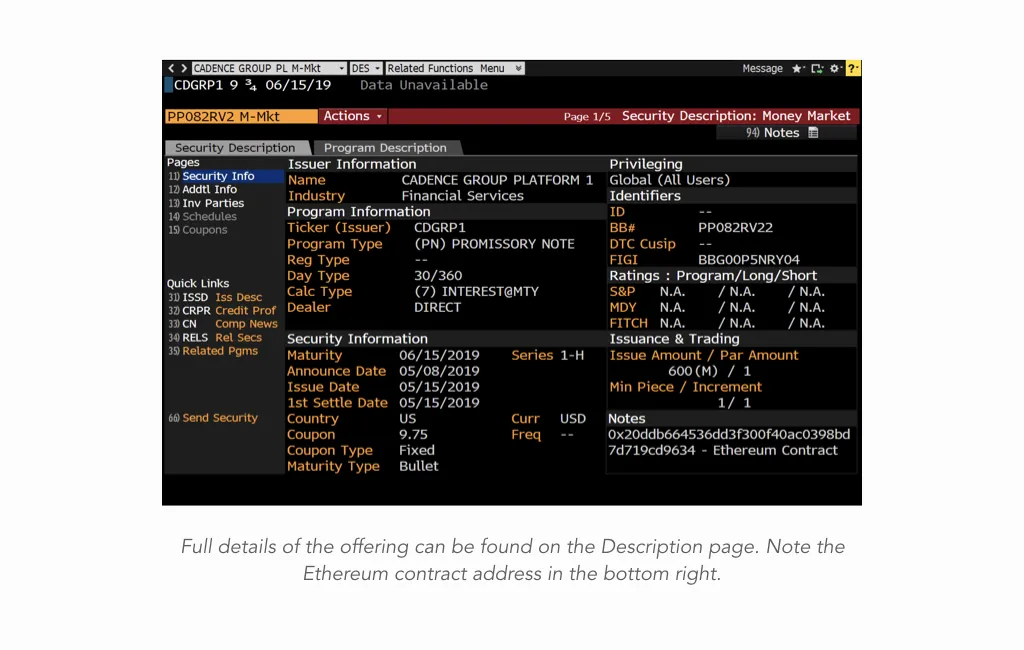Click the Message button
Image resolution: width=1024 pixels, height=650 pixels.
click(762, 68)
